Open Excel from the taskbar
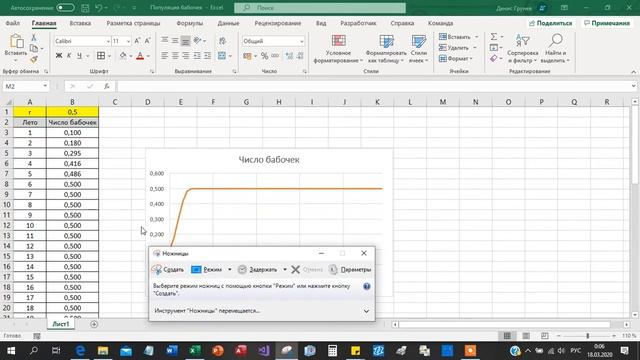Image resolution: width=640 pixels, height=360 pixels. coord(195,351)
